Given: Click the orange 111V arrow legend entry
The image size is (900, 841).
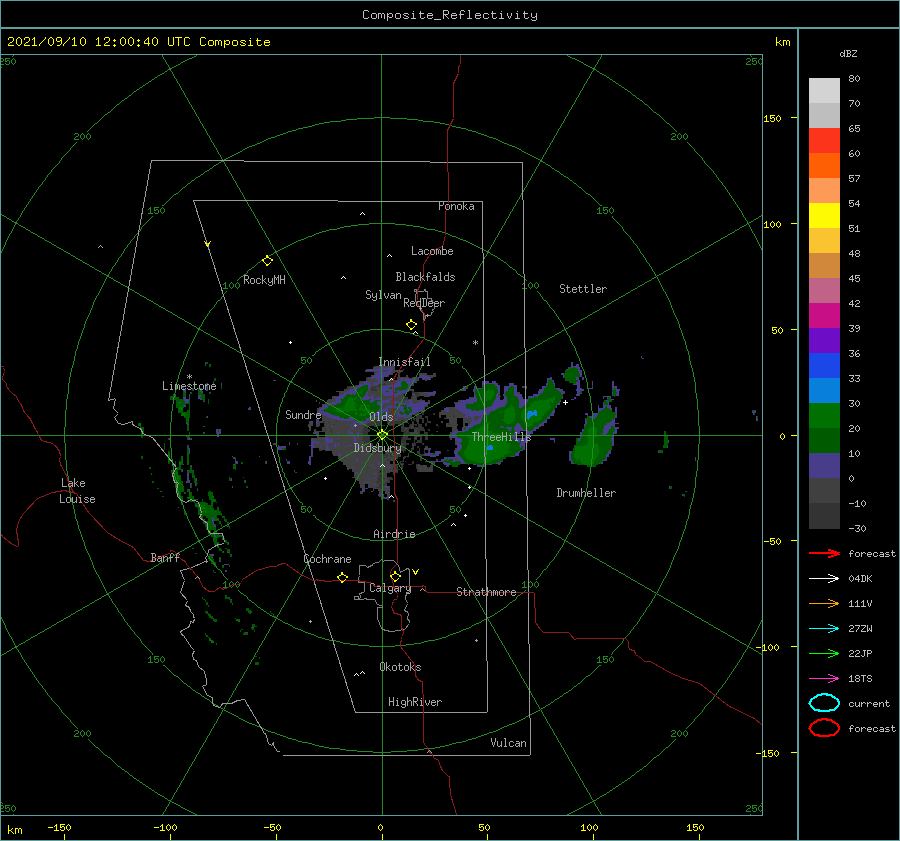Looking at the screenshot, I should [824, 603].
